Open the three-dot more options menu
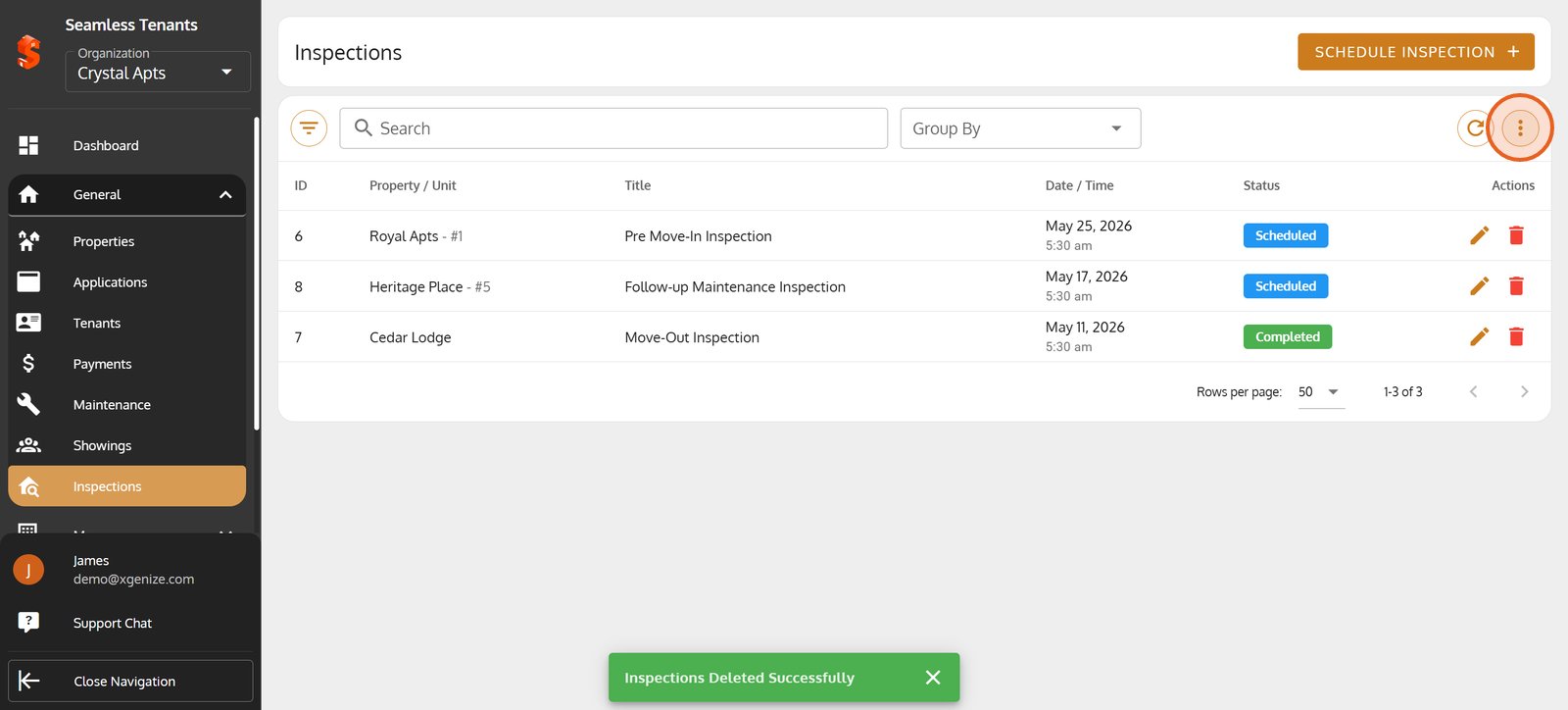 point(1520,128)
